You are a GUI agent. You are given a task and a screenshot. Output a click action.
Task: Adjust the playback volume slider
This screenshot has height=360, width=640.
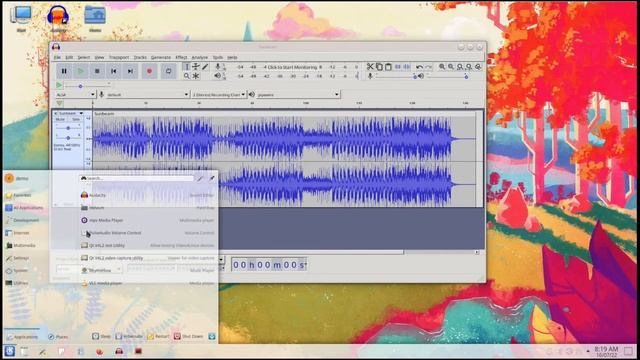447,76
